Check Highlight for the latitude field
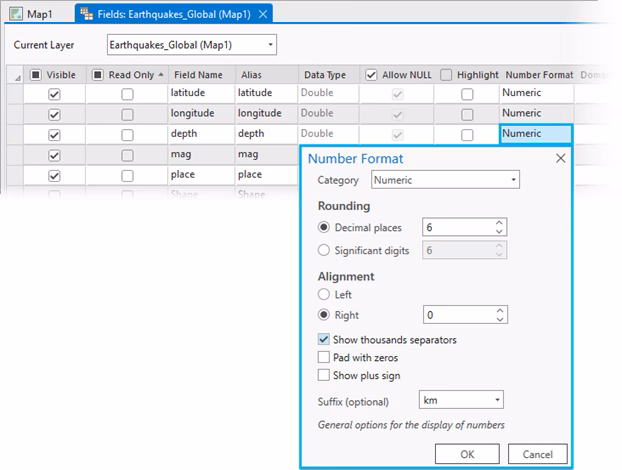 467,94
